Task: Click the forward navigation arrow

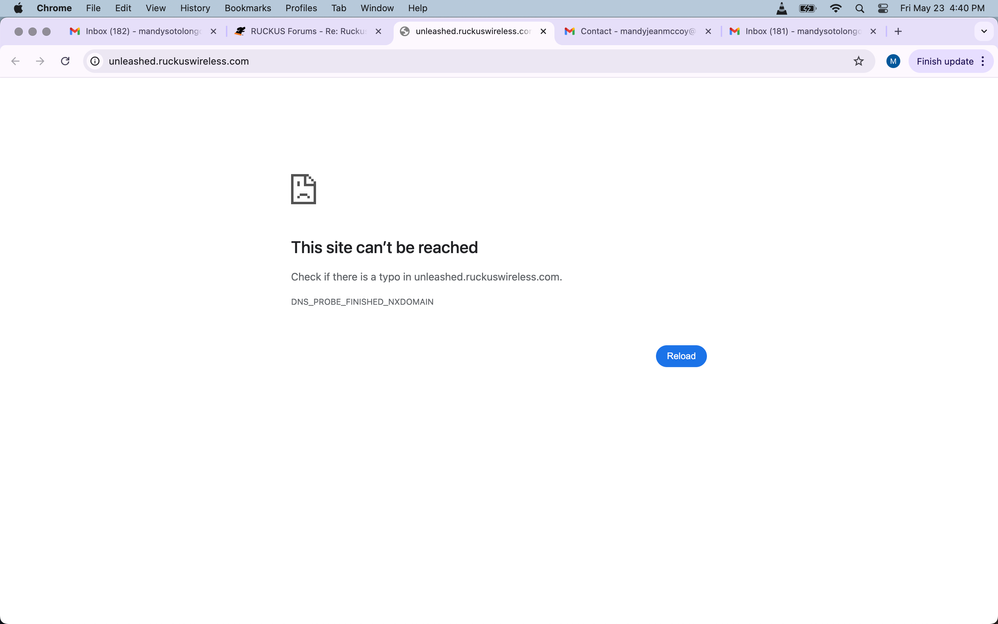Action: coord(39,61)
